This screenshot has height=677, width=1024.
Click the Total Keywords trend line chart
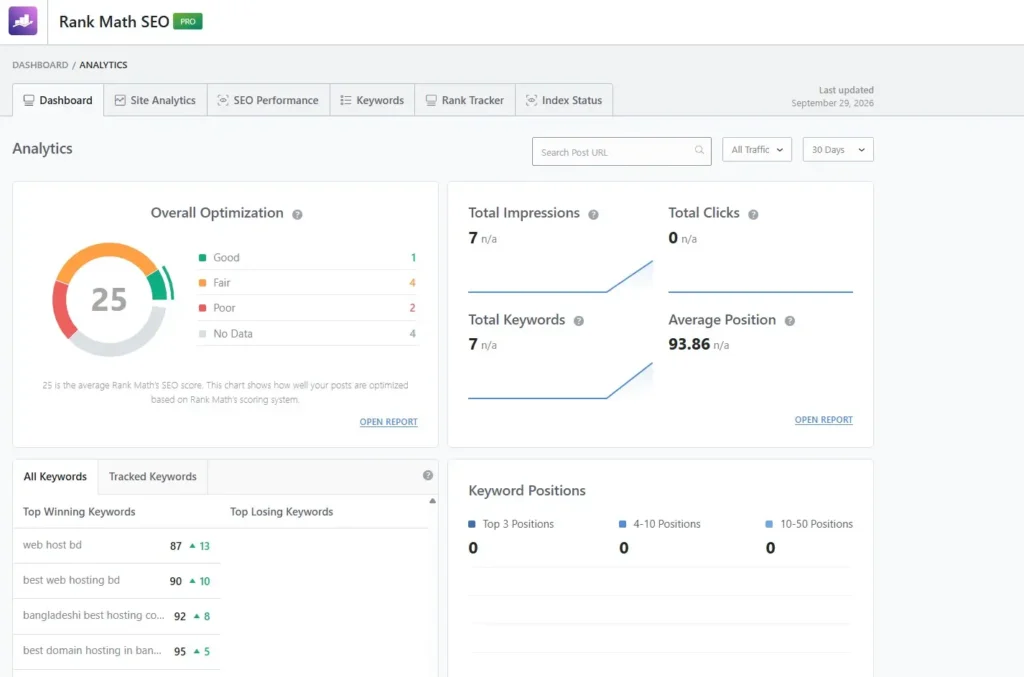[x=560, y=381]
